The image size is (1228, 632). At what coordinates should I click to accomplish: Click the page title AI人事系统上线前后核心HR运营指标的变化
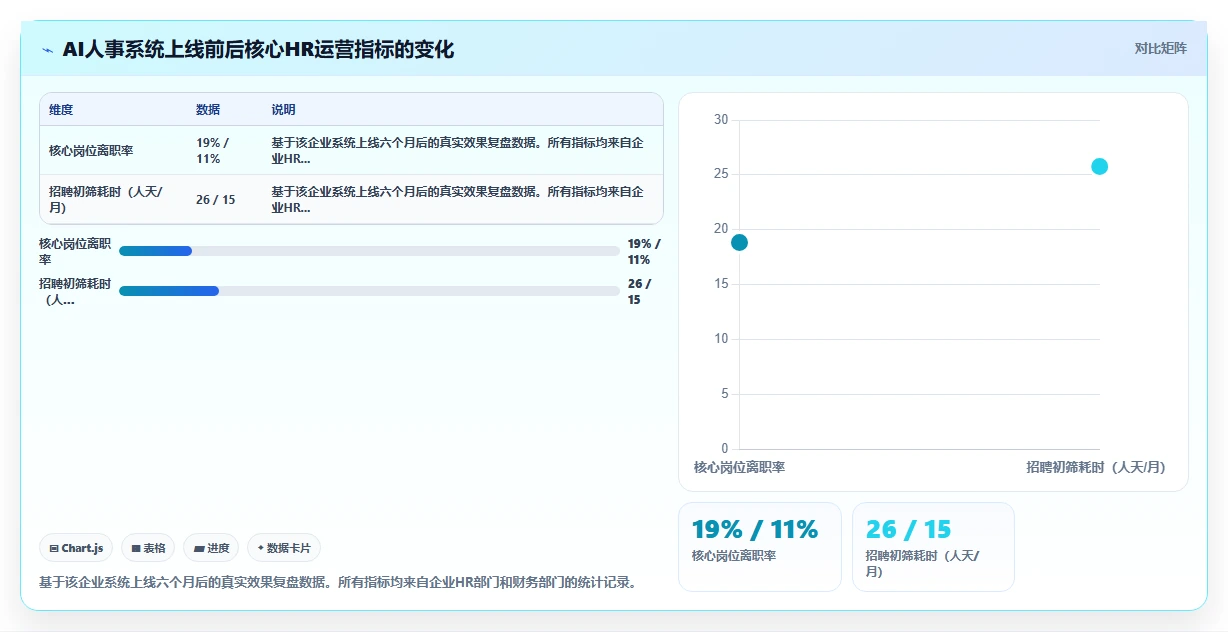point(258,50)
